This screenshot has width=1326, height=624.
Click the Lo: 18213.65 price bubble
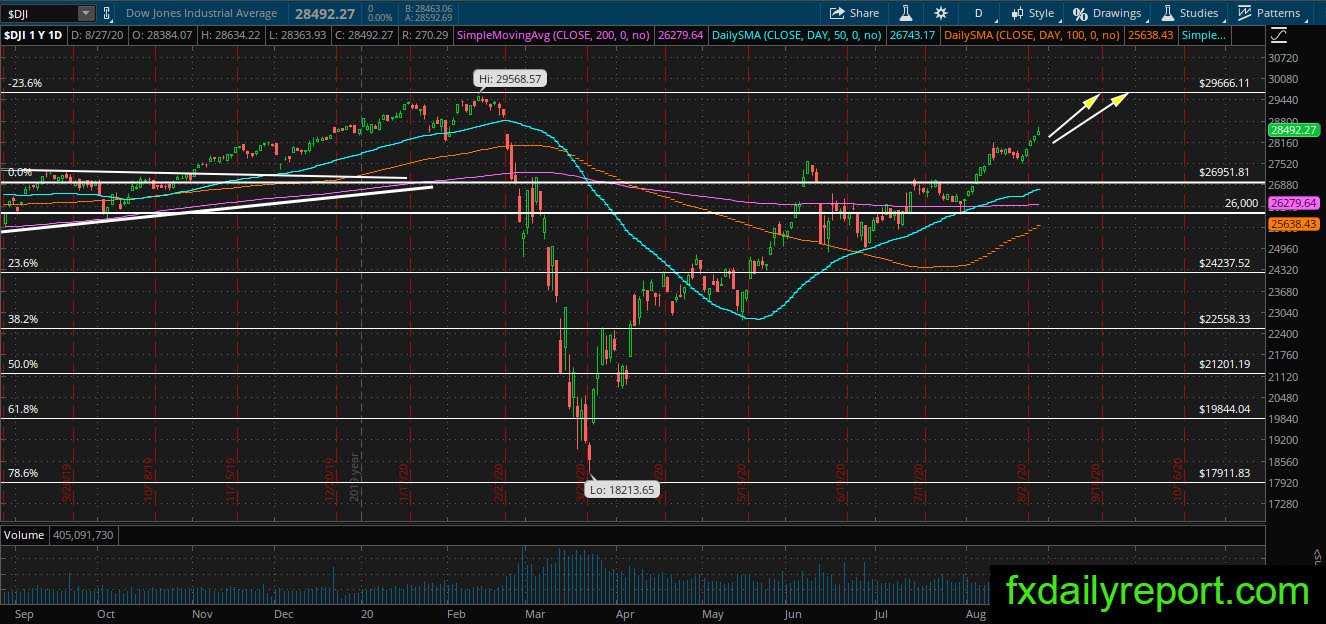point(623,490)
